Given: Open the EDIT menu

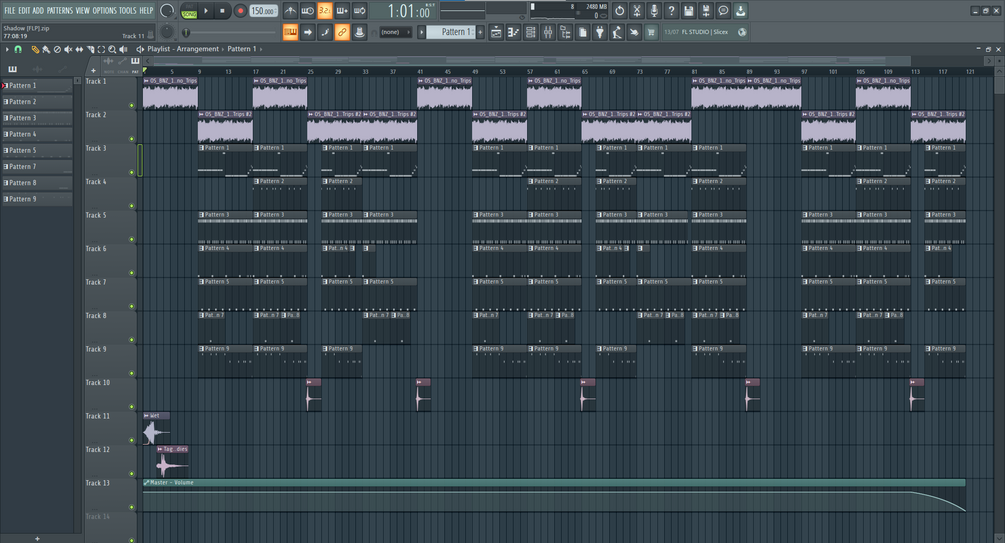Looking at the screenshot, I should (x=24, y=10).
